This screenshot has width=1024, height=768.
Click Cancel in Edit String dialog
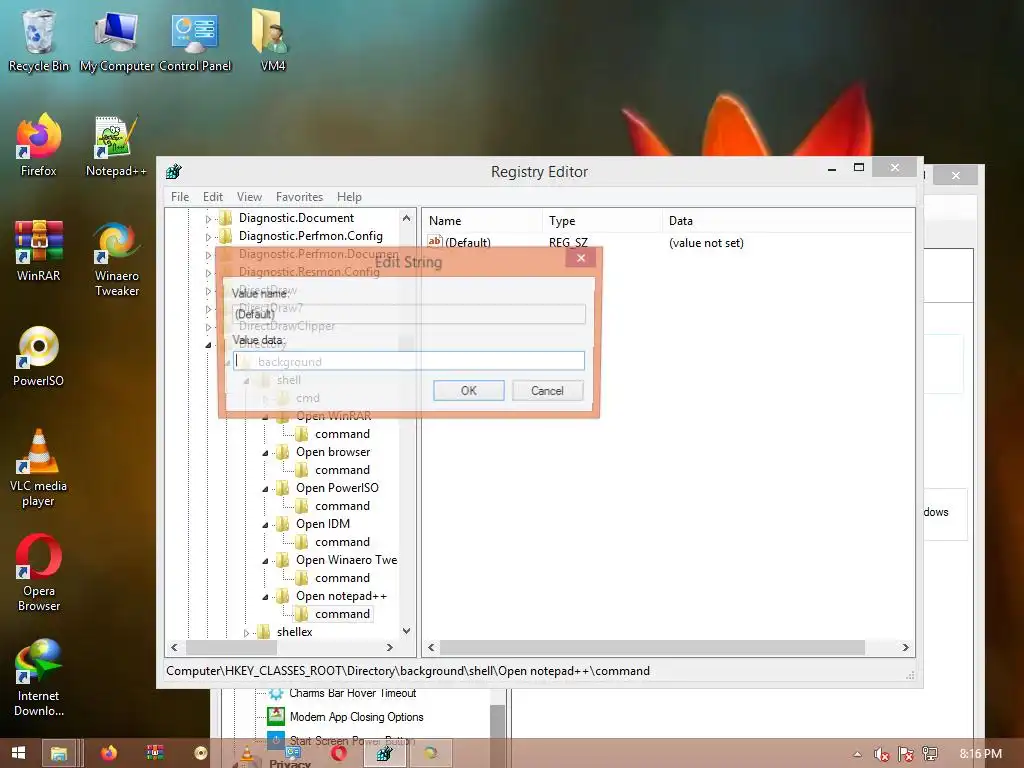click(547, 391)
